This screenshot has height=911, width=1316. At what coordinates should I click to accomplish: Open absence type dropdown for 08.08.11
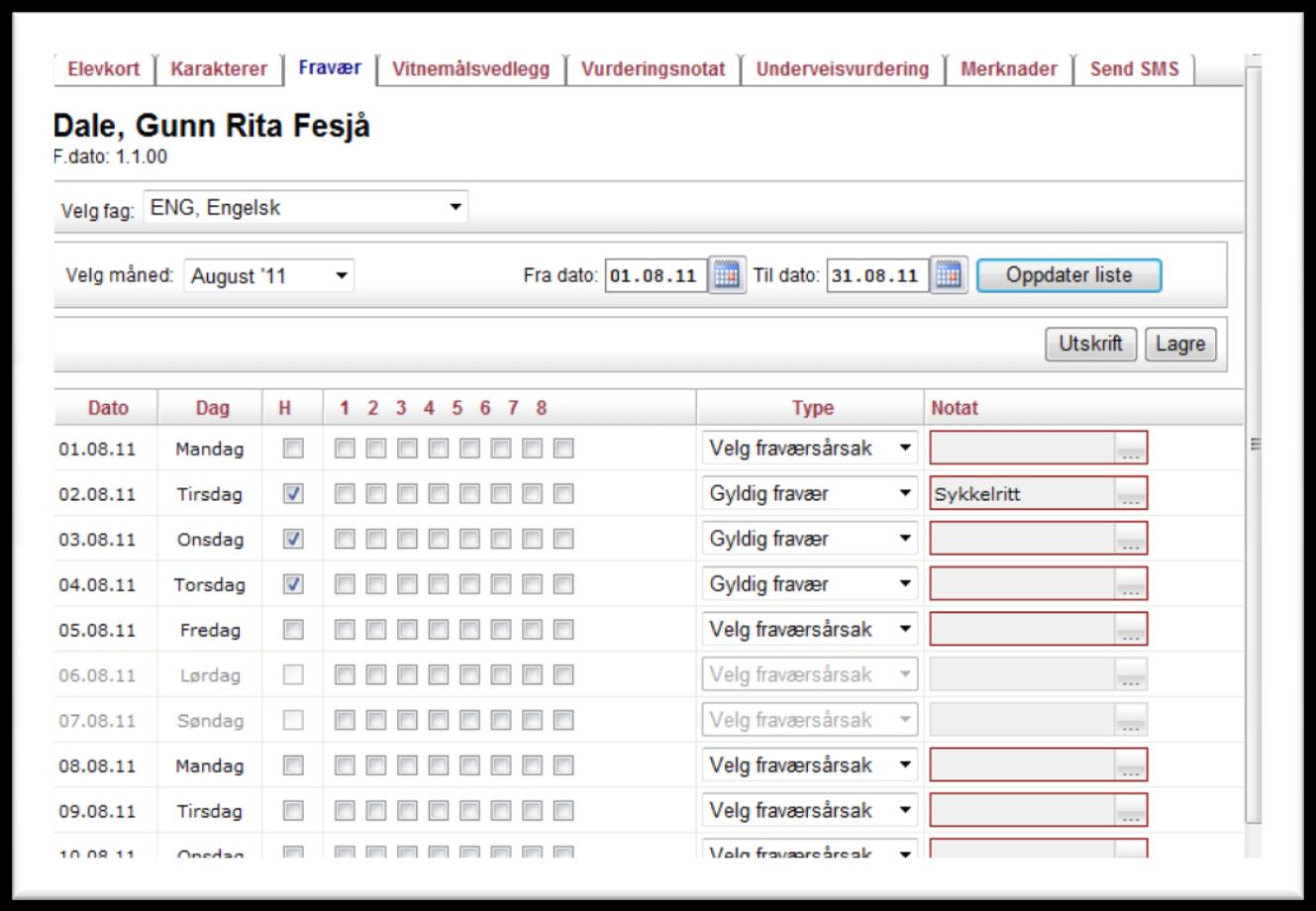[810, 764]
